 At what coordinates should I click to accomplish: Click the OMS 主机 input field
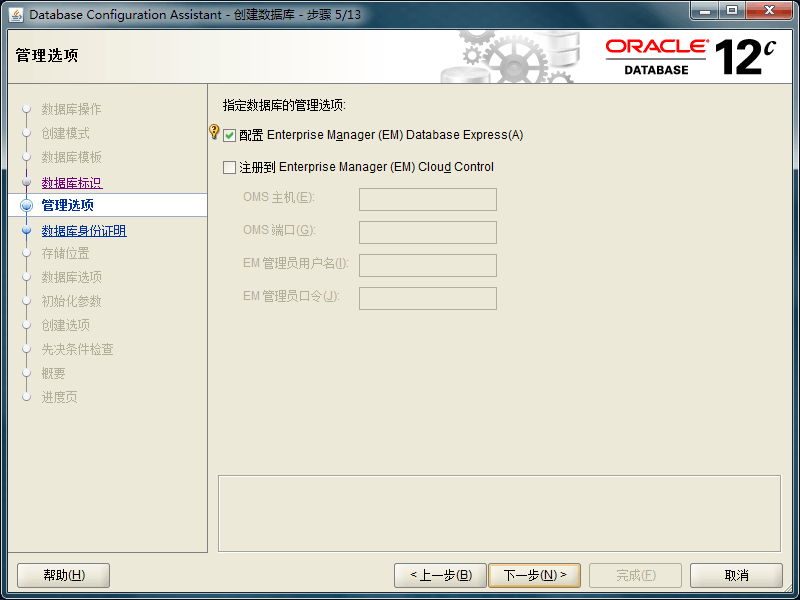click(x=427, y=200)
